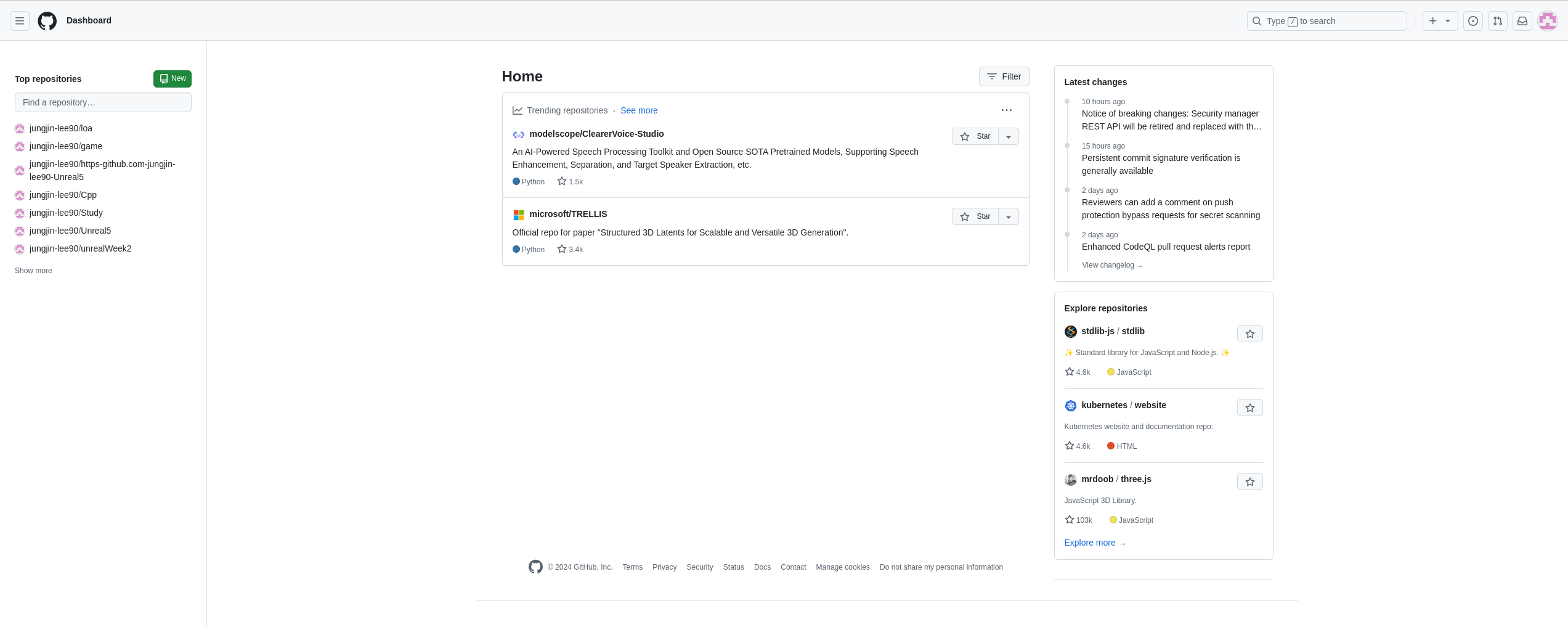
Task: Open secret scanning bypass comment changelog entry
Action: 1171,209
